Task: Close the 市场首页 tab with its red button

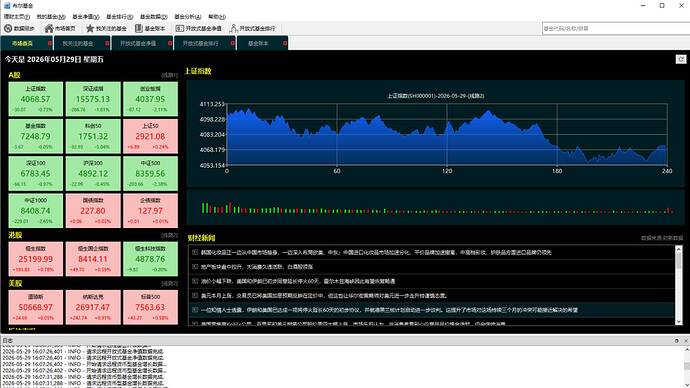Action: pyautogui.click(x=49, y=43)
